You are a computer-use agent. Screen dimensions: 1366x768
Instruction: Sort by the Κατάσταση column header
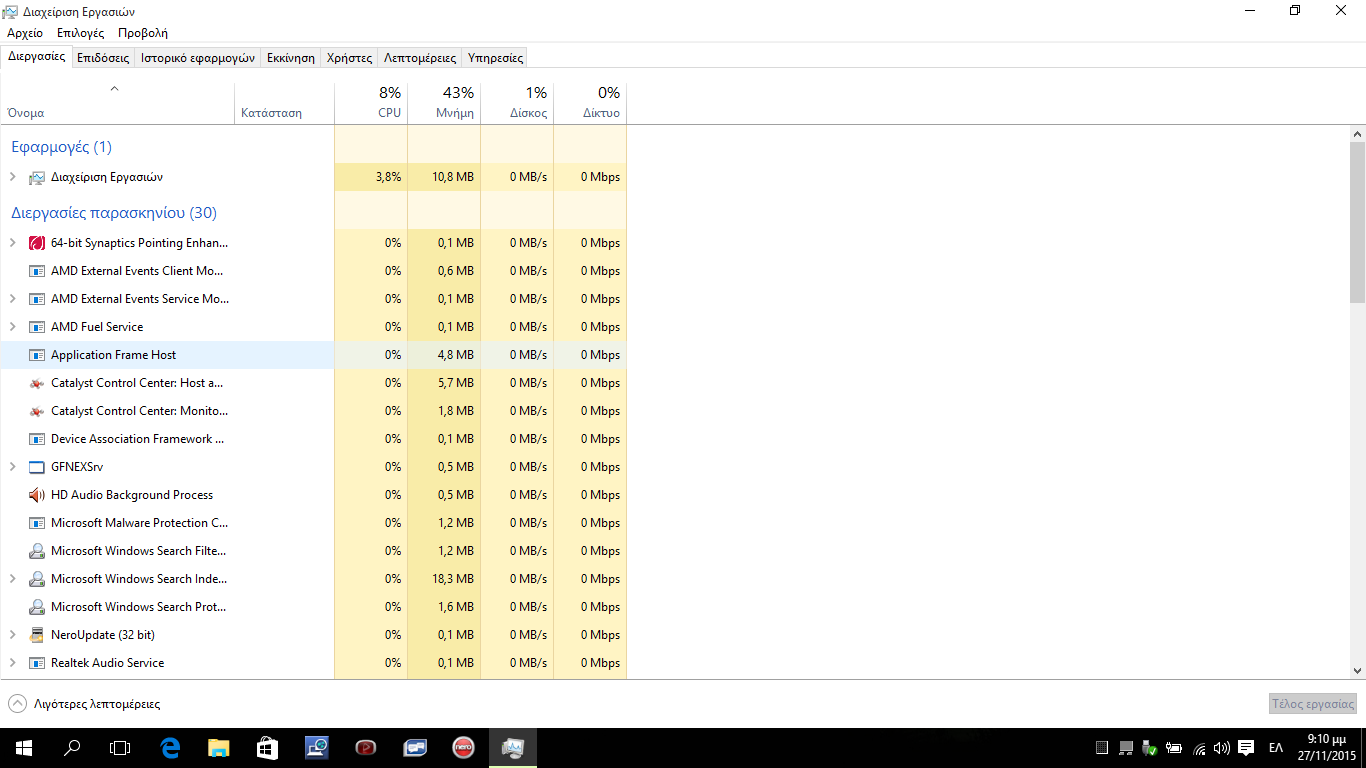point(284,102)
